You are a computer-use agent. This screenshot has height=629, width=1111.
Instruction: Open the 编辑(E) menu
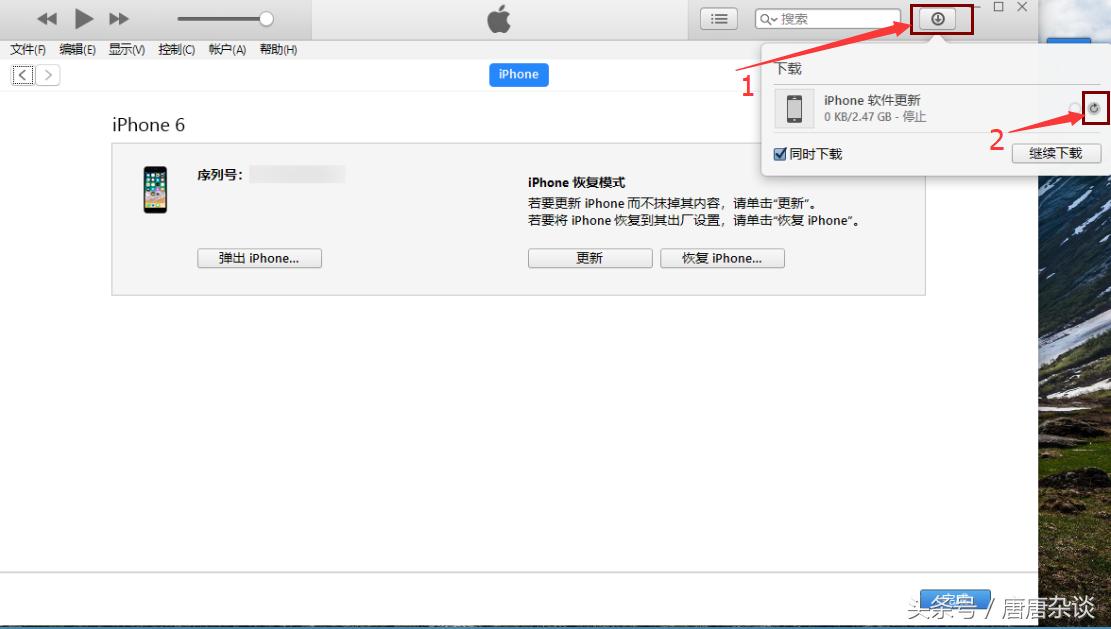pyautogui.click(x=77, y=50)
